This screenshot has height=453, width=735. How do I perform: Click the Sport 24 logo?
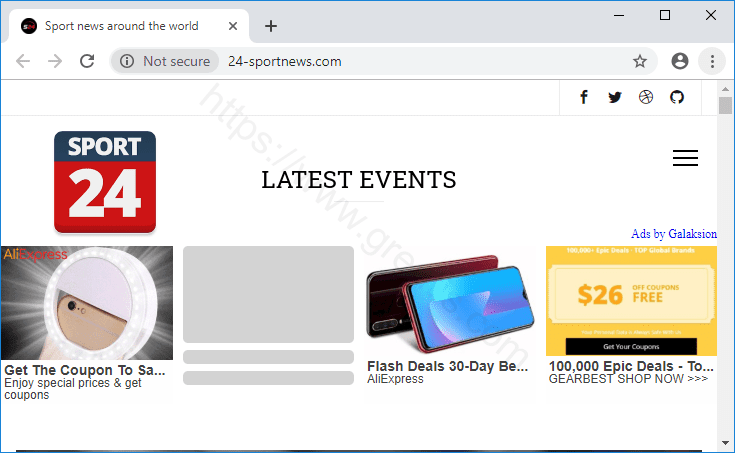click(105, 181)
